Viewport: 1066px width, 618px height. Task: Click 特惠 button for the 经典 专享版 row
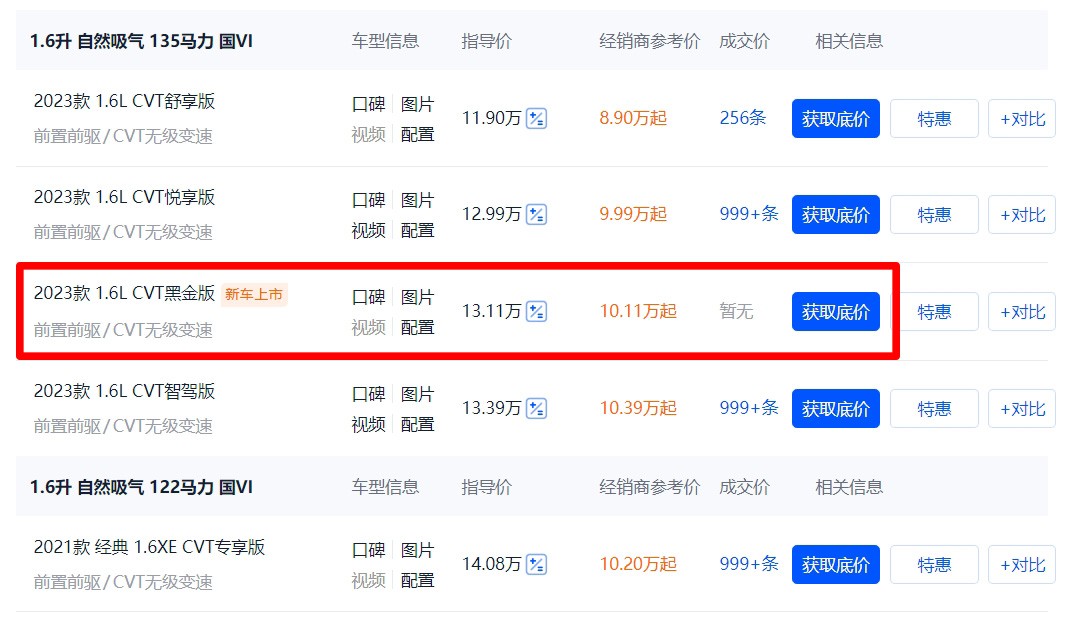point(934,564)
